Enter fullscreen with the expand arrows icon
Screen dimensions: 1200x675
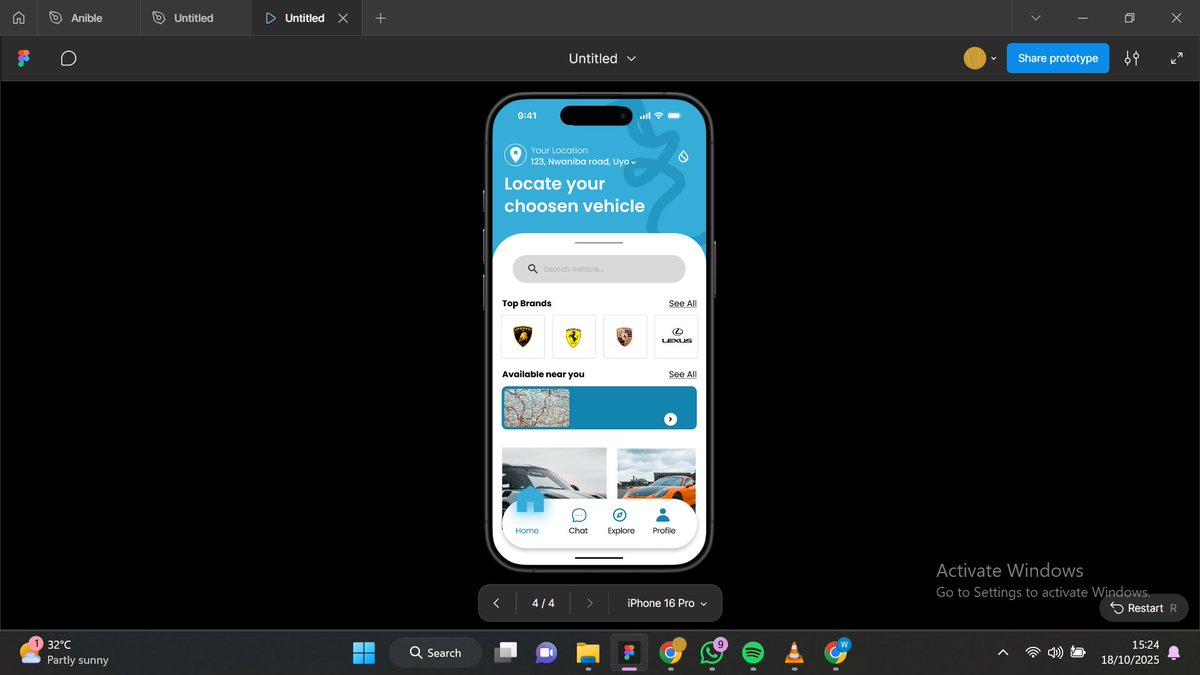click(x=1177, y=58)
